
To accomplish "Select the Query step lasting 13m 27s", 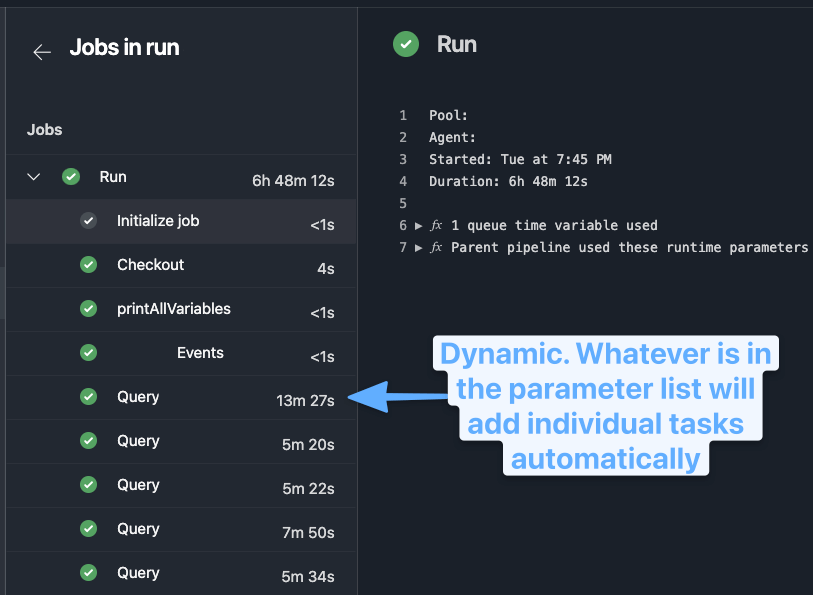I will [x=138, y=397].
